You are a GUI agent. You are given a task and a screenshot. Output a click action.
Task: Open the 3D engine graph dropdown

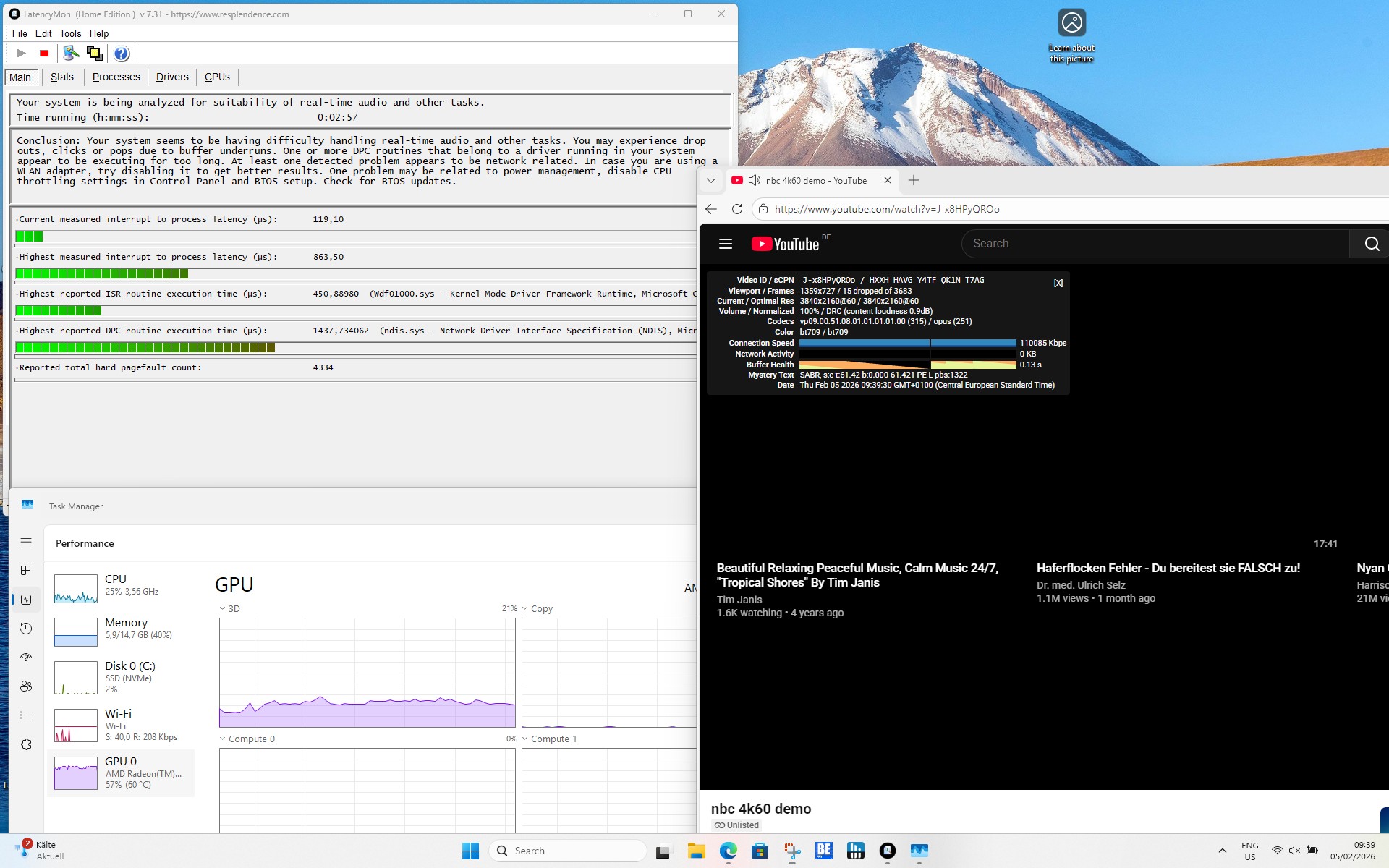tap(223, 609)
